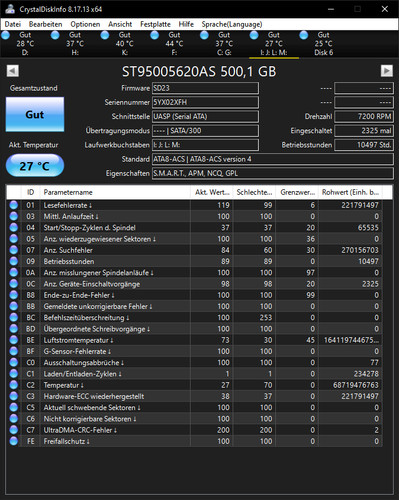Select disk F: at 44 °C

[174, 44]
